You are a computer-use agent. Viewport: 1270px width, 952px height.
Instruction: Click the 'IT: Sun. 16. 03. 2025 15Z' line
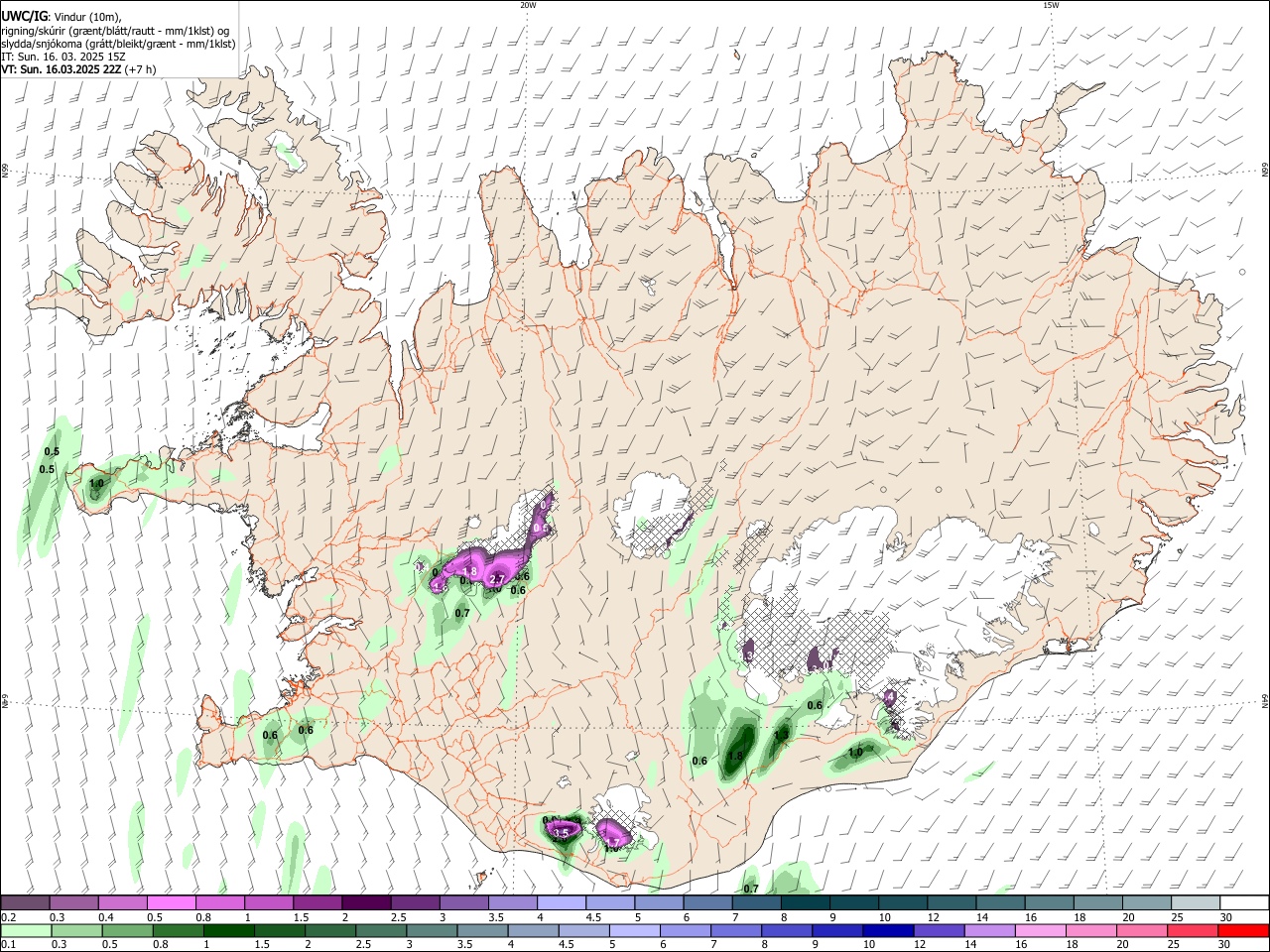click(63, 57)
